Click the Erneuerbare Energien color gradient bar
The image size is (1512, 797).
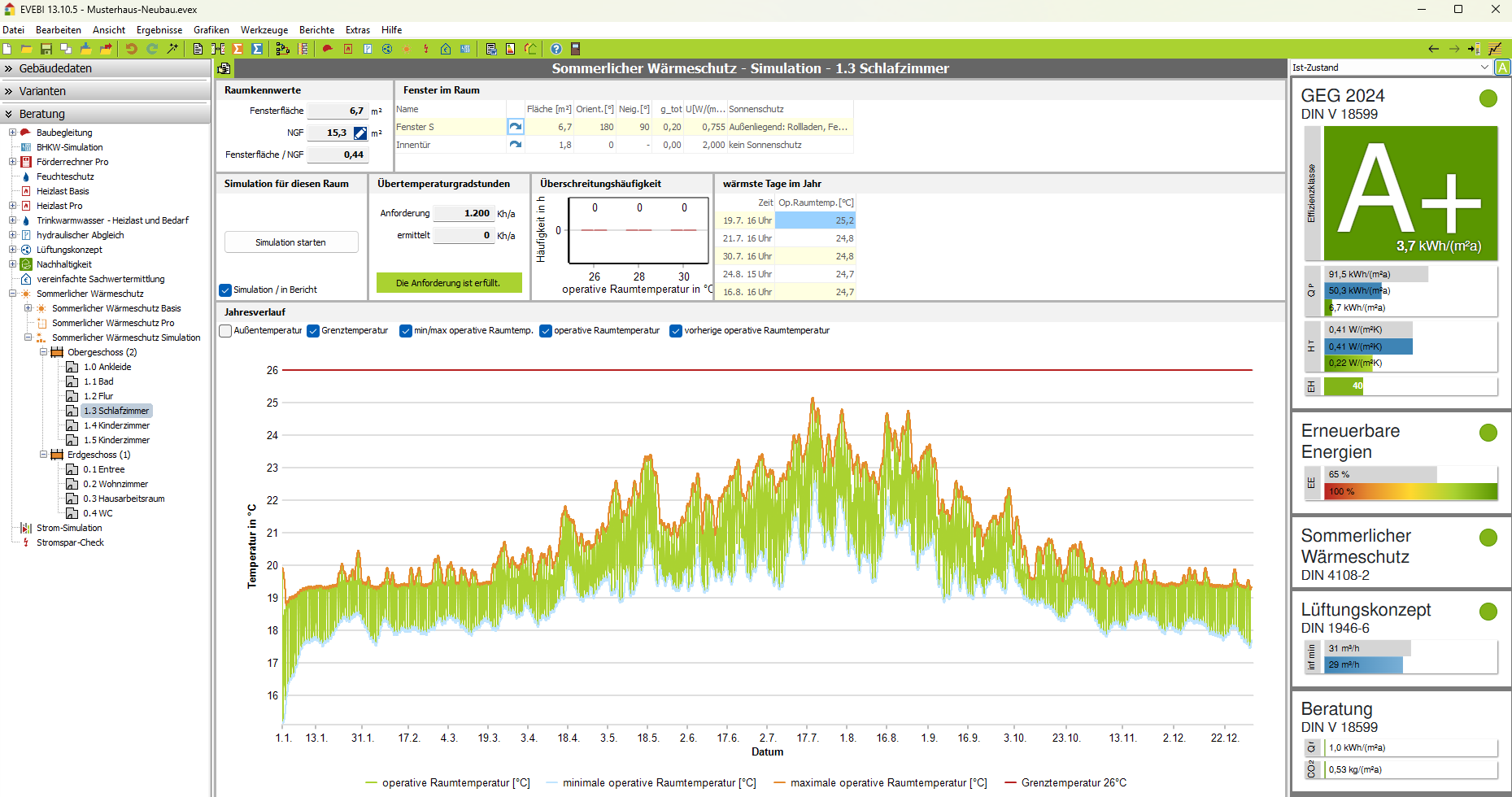pos(1410,491)
